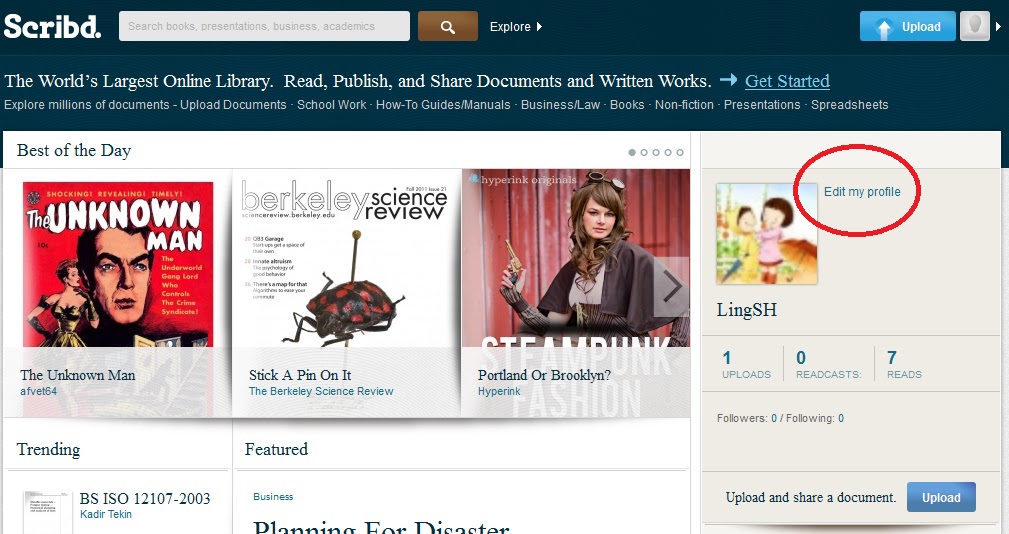The height and width of the screenshot is (534, 1009).
Task: Click LingSH profile picture
Action: [766, 234]
